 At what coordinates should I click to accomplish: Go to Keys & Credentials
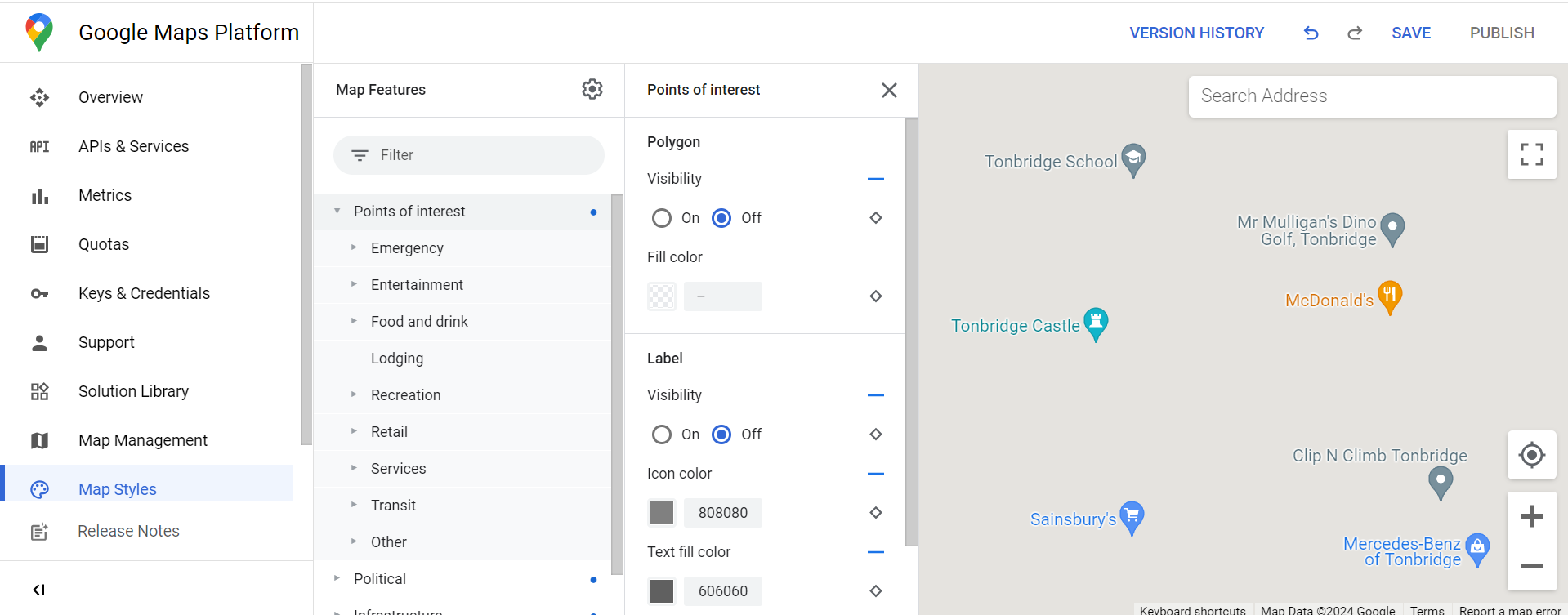point(144,293)
